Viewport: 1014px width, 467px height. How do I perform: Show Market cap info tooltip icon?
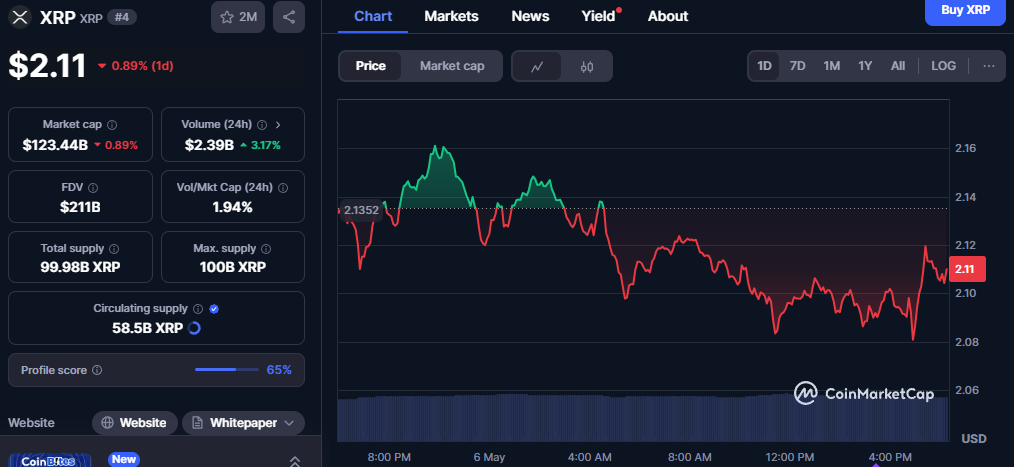point(112,125)
